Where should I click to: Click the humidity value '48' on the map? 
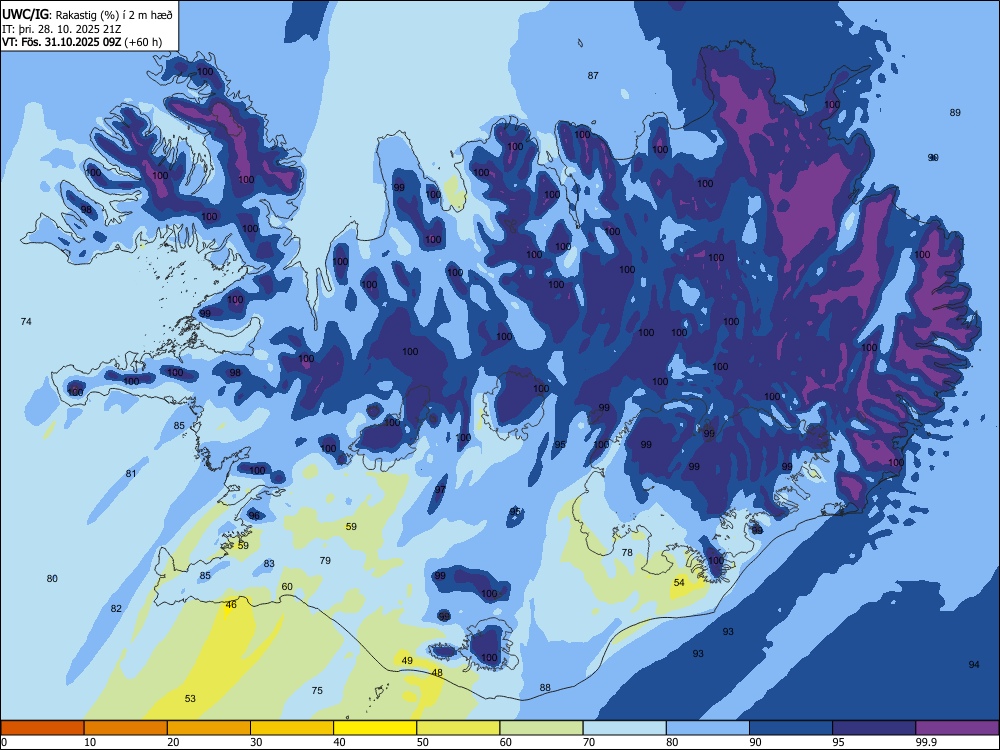click(437, 673)
